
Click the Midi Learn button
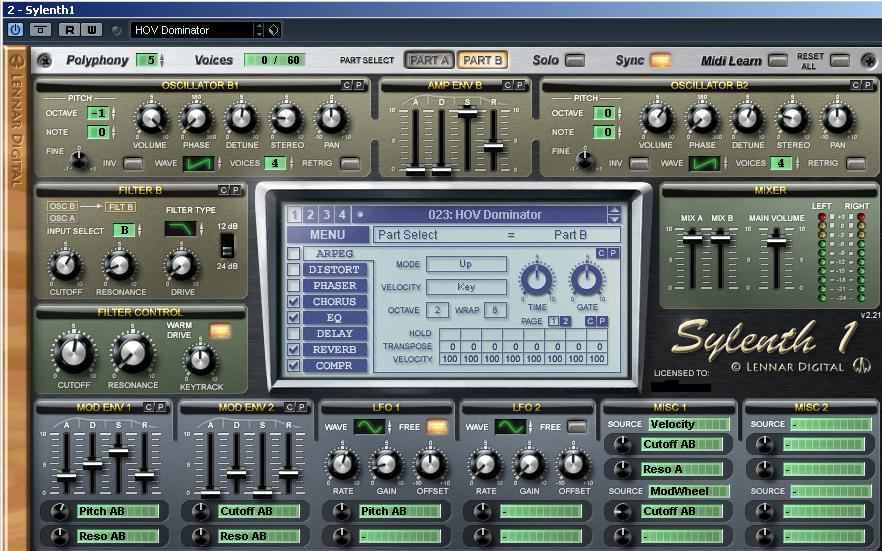pyautogui.click(x=778, y=60)
